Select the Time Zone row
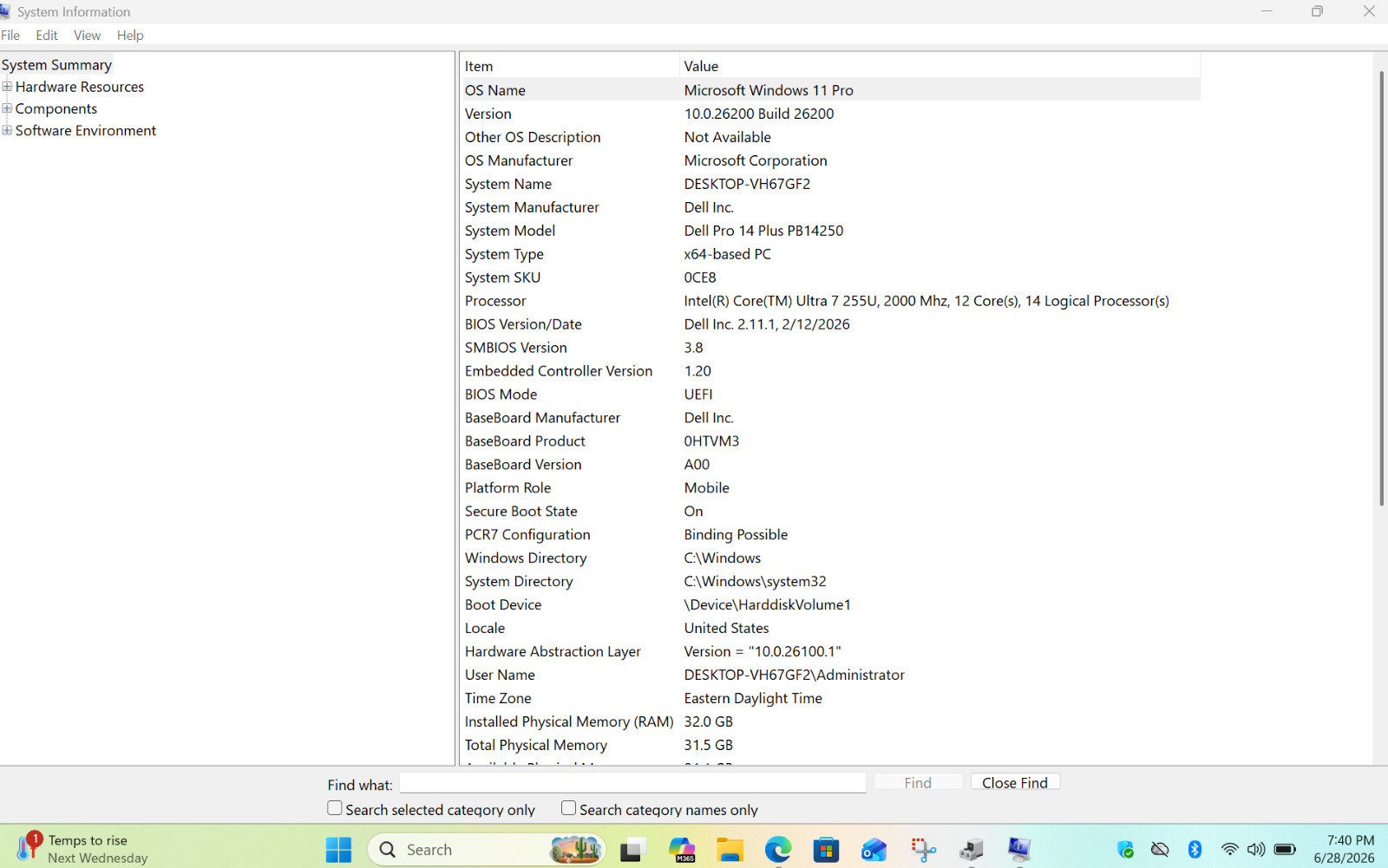The image size is (1388, 868). [831, 699]
